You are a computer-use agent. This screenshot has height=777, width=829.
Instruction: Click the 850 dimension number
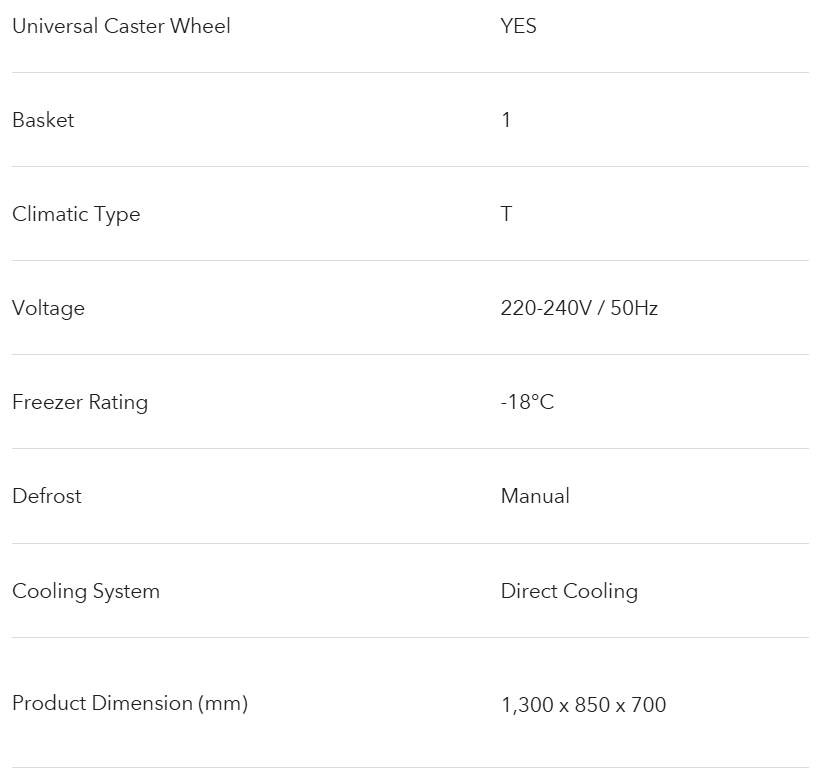(593, 705)
